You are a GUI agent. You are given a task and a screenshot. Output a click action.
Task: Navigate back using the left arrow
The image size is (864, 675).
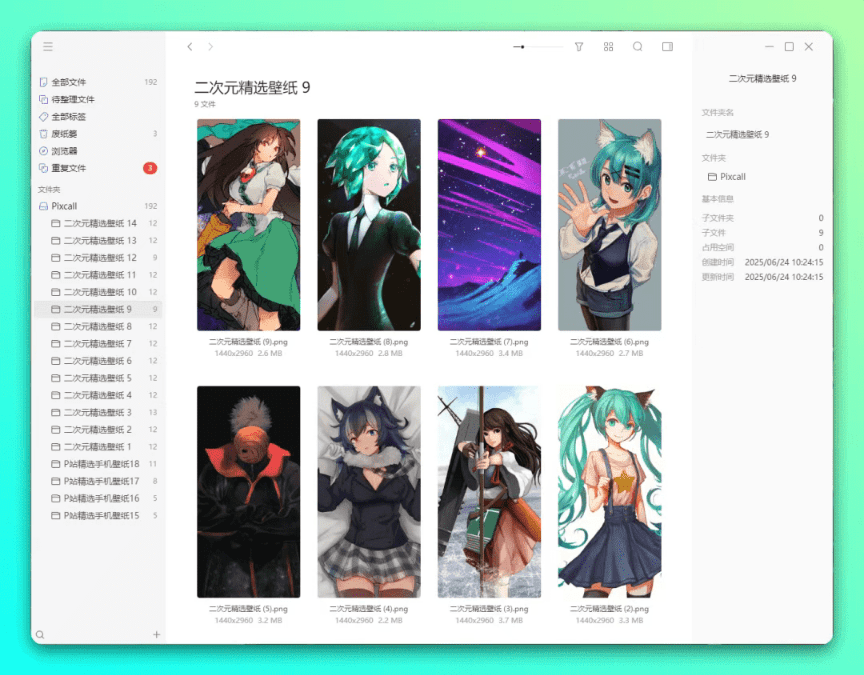189,46
